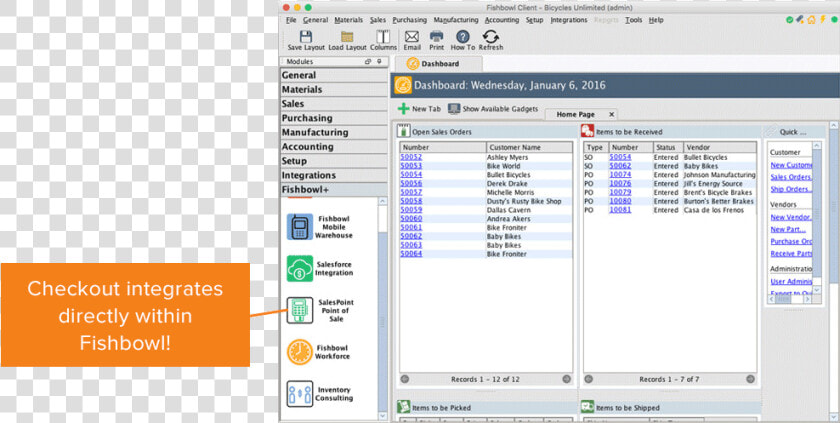Screen dimensions: 840x423
Task: Open the Help menu
Action: tap(656, 20)
